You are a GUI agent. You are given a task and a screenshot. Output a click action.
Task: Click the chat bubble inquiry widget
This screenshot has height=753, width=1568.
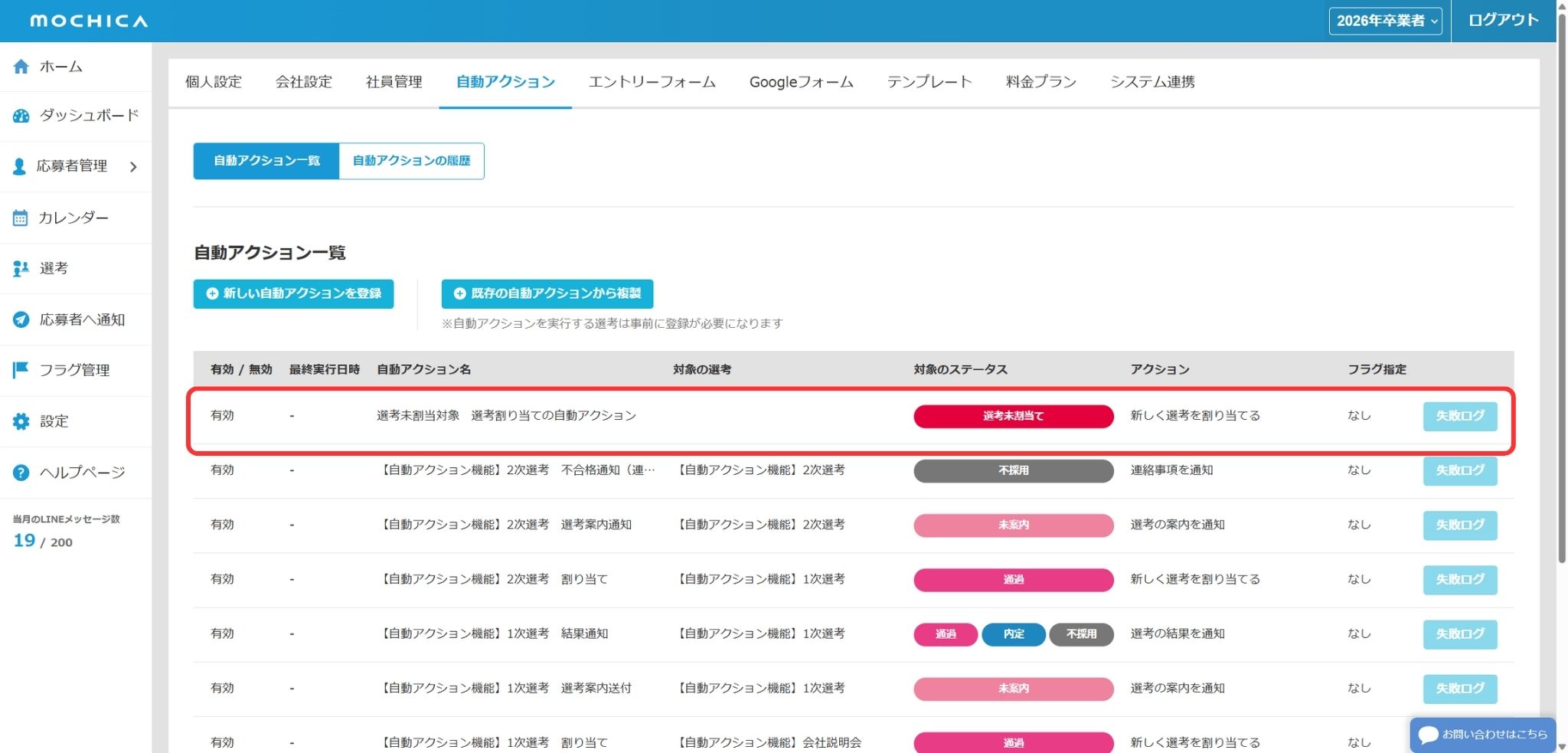coord(1482,735)
